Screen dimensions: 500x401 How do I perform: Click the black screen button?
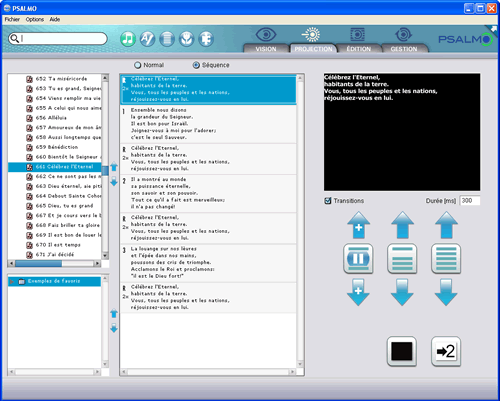click(x=402, y=351)
